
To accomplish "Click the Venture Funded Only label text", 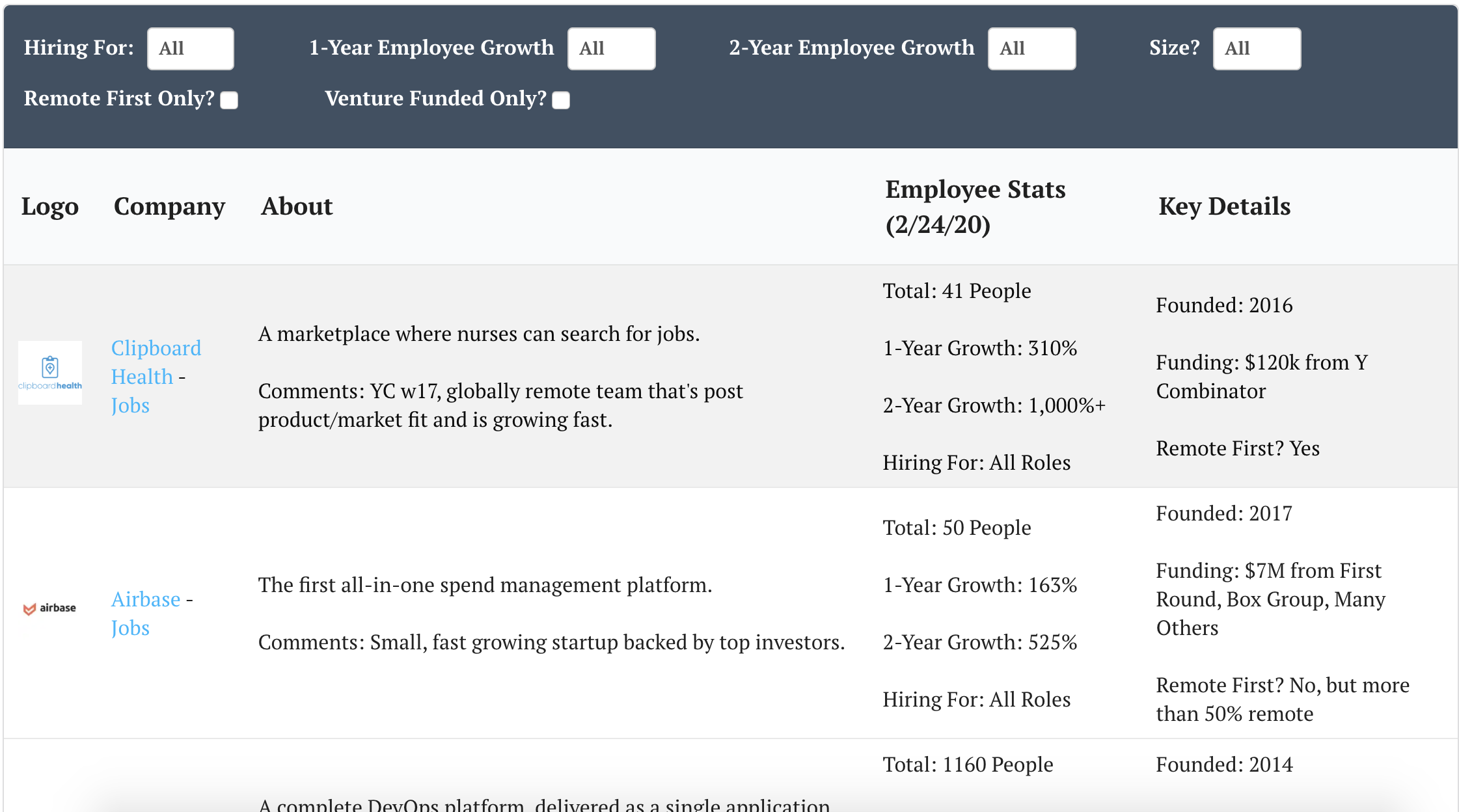I will tap(435, 98).
